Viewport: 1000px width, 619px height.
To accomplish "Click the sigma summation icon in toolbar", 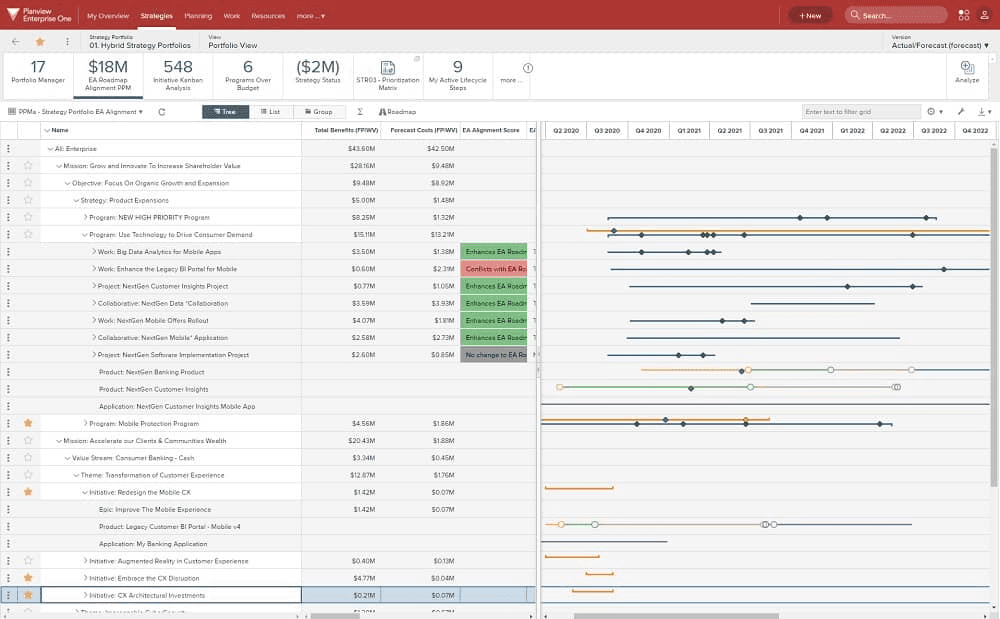I will click(360, 112).
